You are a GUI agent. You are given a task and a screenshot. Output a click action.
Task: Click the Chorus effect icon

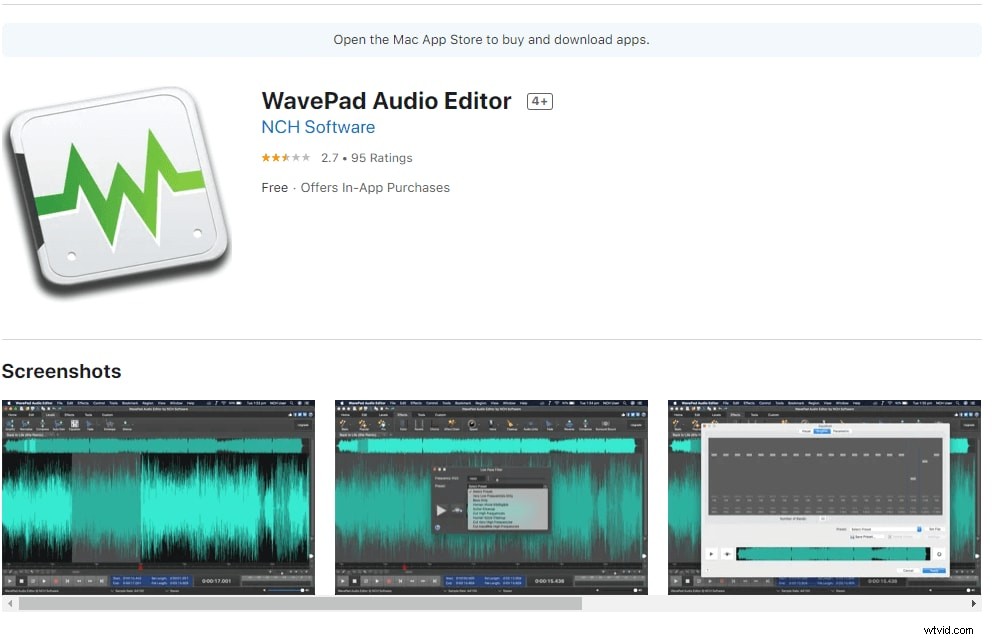click(x=432, y=425)
